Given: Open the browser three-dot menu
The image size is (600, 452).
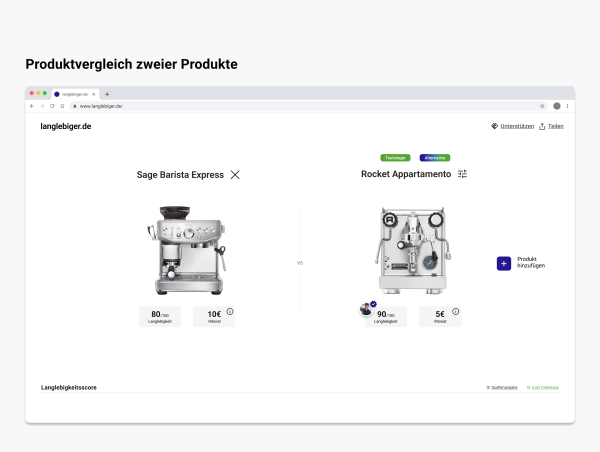Looking at the screenshot, I should 568,105.
